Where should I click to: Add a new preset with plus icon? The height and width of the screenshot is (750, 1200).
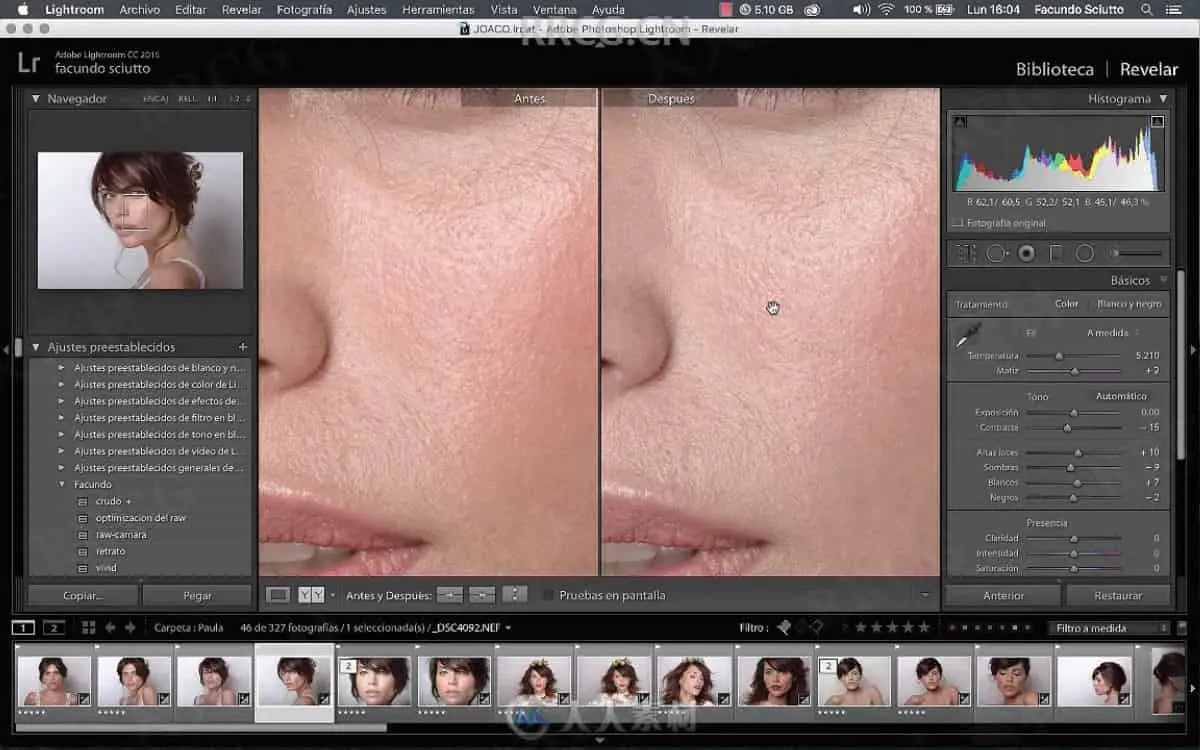point(242,347)
